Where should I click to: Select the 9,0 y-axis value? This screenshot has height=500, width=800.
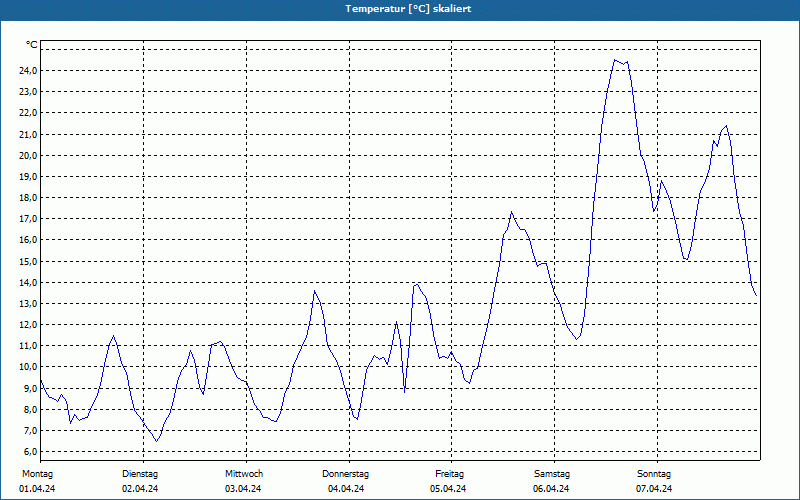(x=30, y=388)
